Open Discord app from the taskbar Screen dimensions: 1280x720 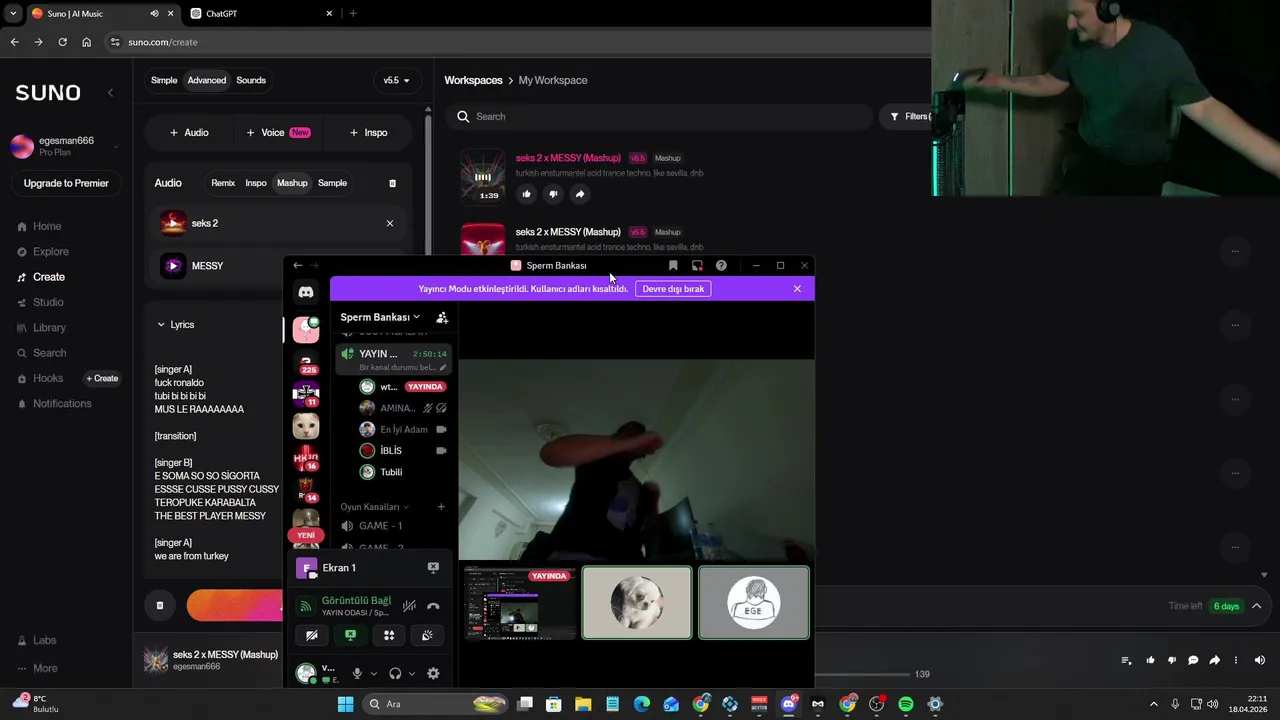point(789,704)
